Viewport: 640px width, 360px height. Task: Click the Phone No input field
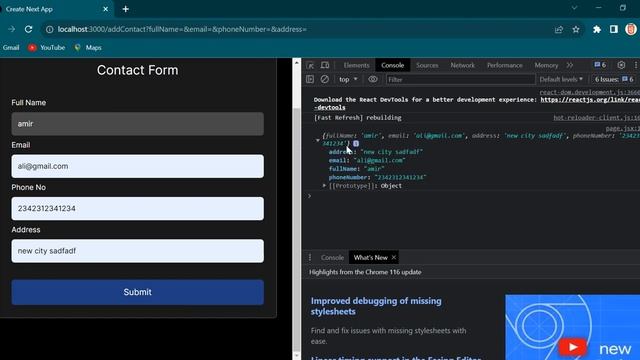point(138,209)
